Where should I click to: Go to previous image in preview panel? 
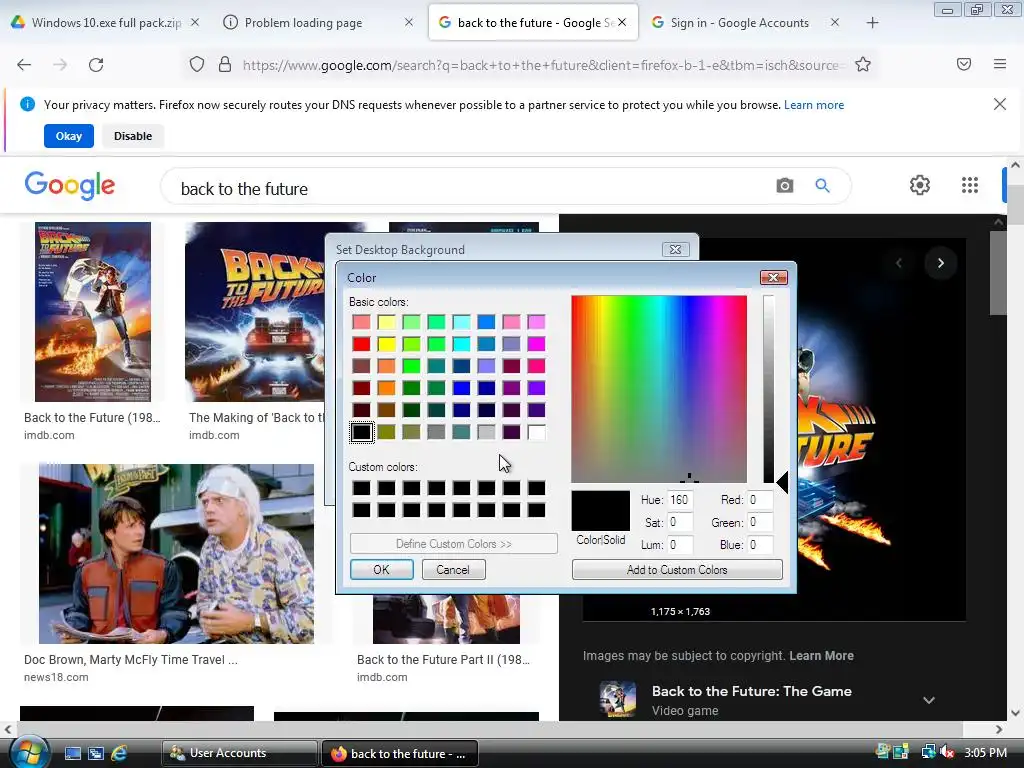[899, 263]
